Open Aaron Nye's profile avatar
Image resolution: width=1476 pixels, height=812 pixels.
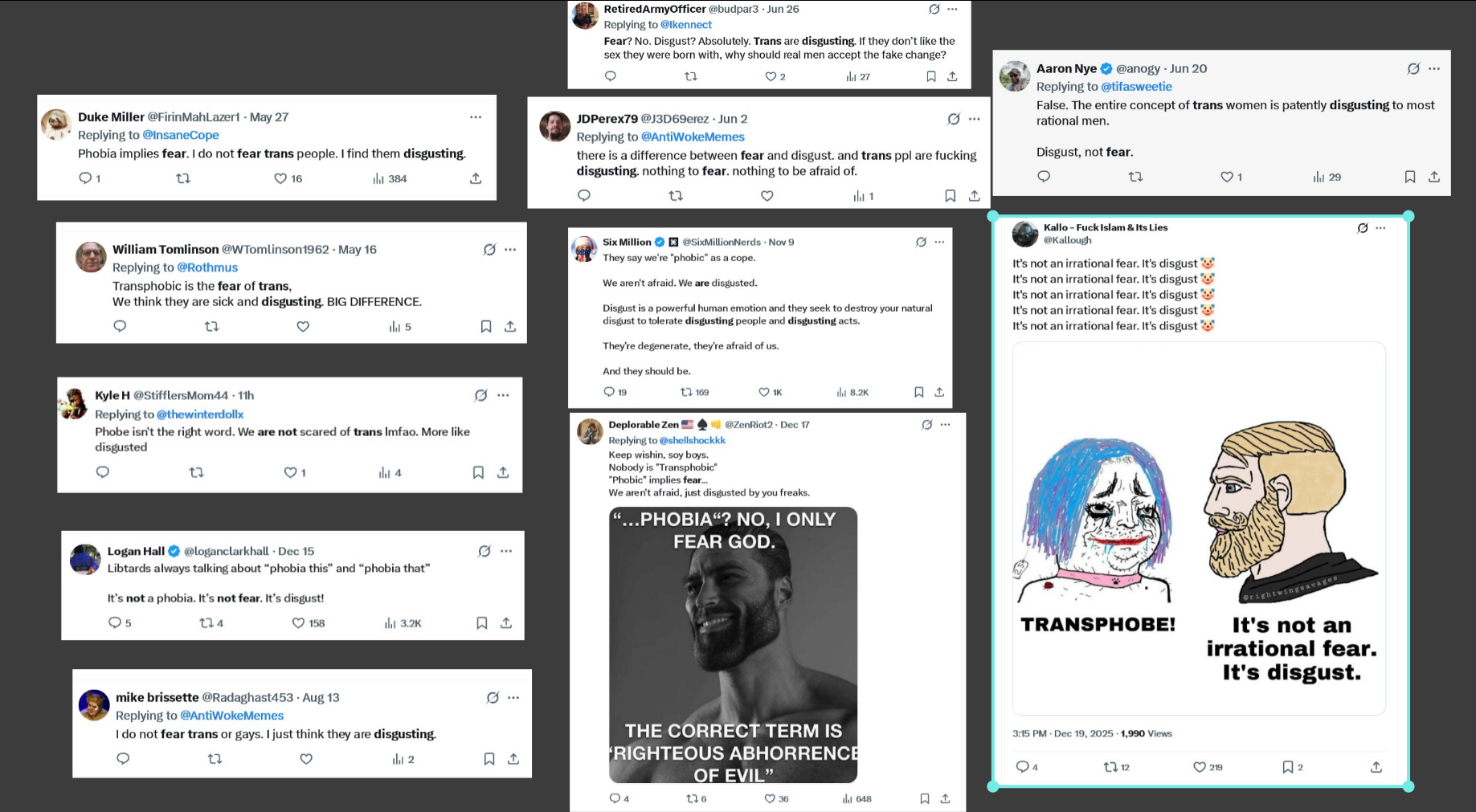[x=1015, y=76]
